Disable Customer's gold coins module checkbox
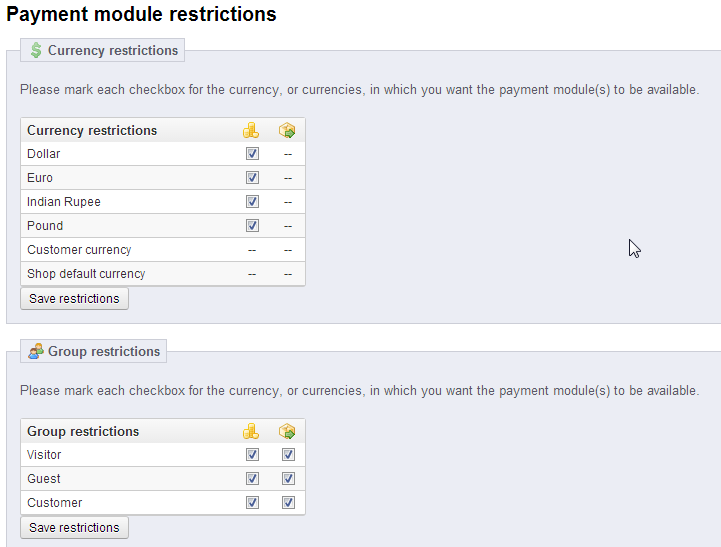 coord(252,503)
